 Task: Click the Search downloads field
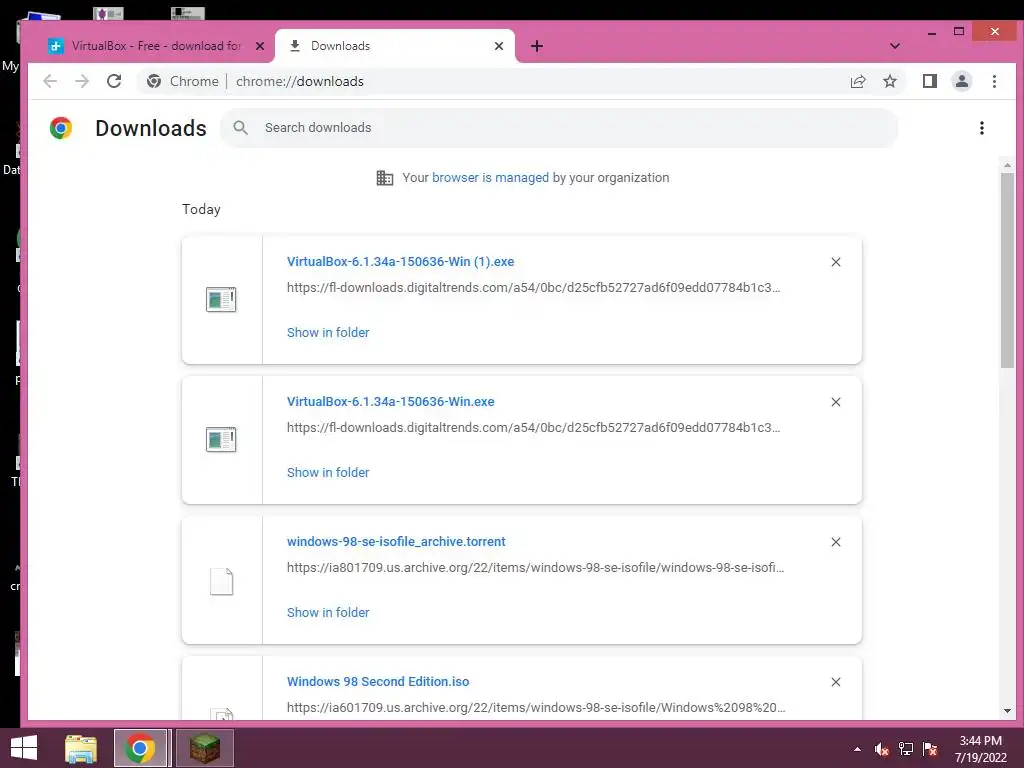tap(559, 128)
